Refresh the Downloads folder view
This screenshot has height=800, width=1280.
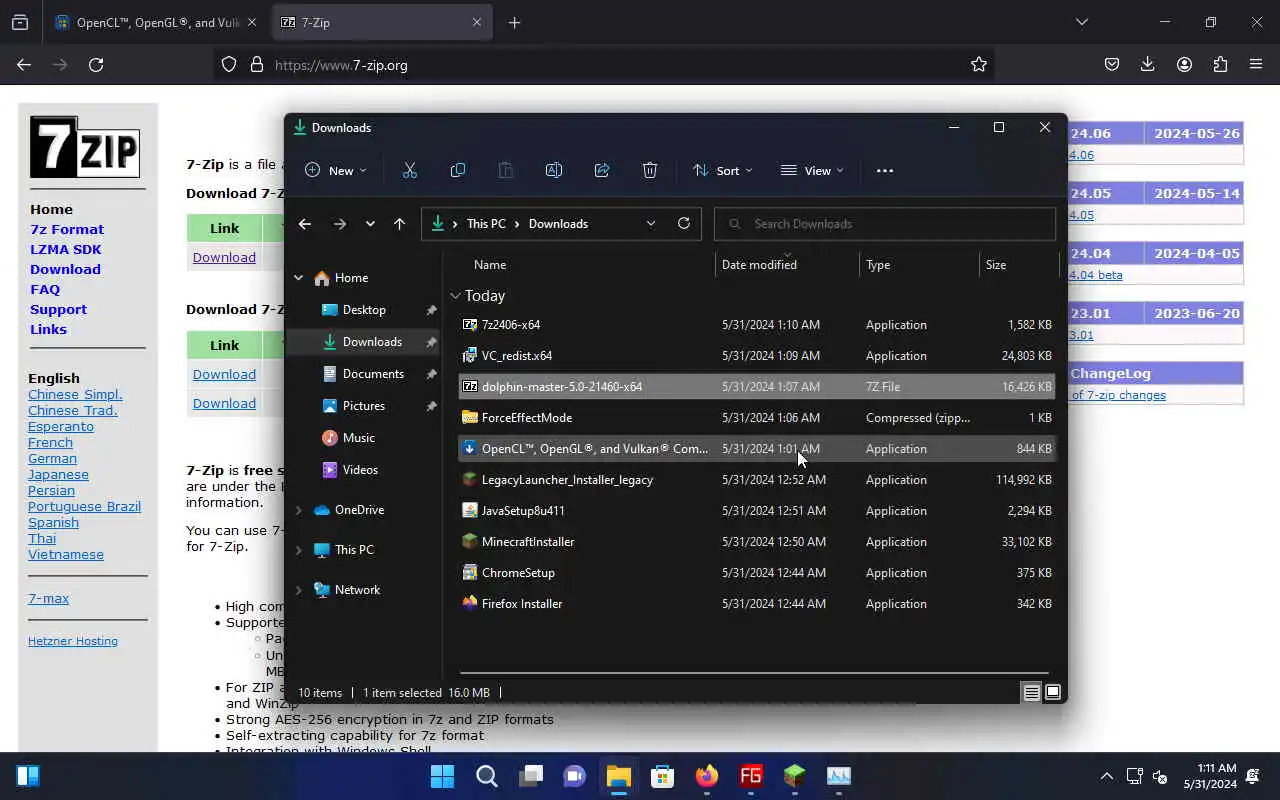[x=684, y=224]
